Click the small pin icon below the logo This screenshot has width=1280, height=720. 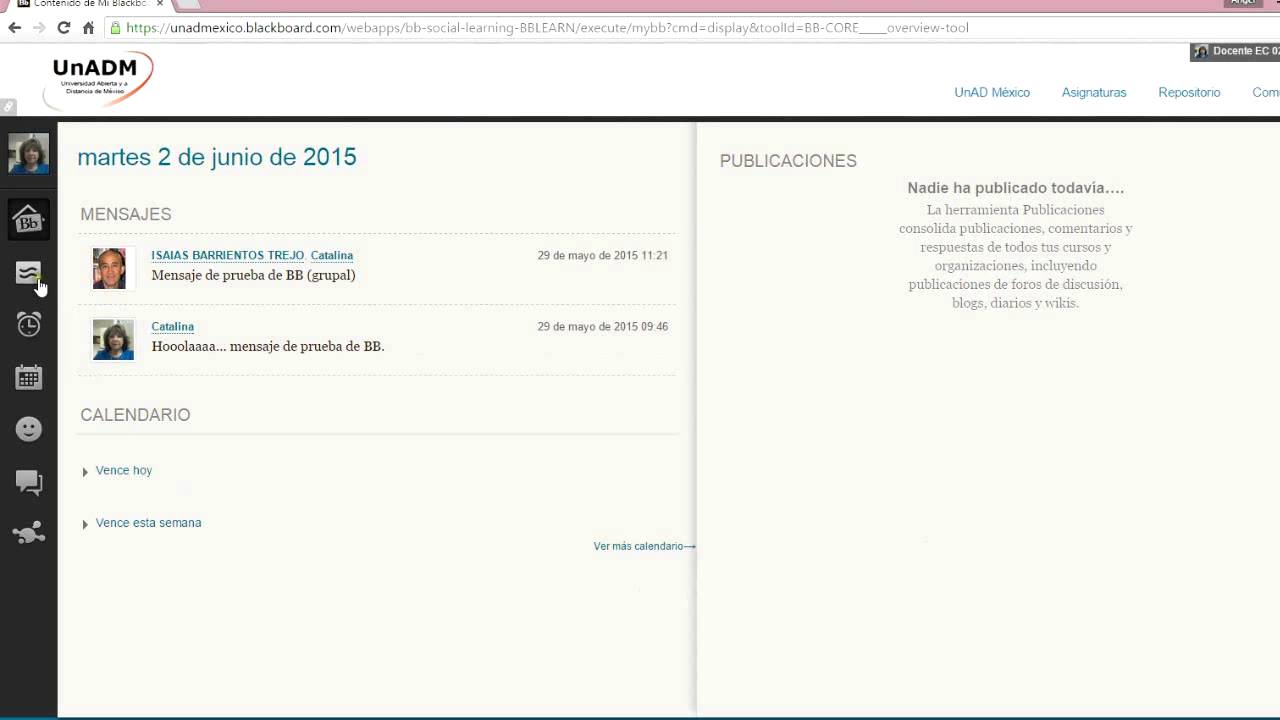coord(8,106)
